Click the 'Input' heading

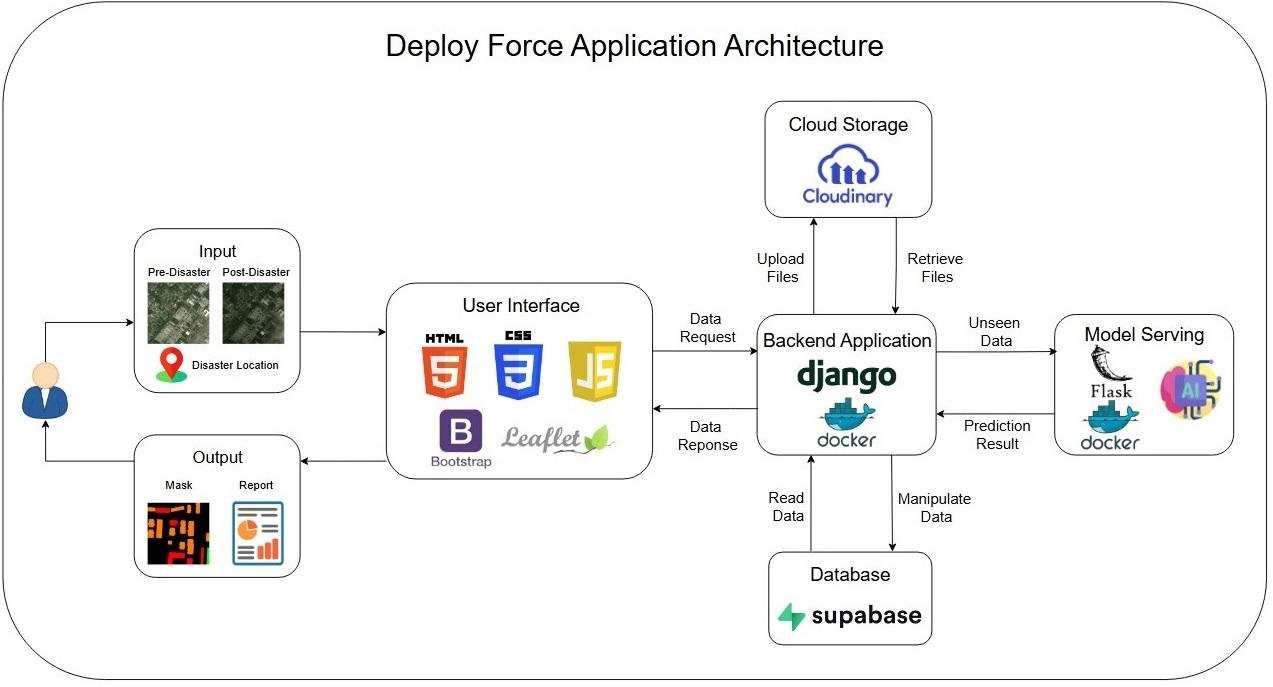pyautogui.click(x=218, y=251)
